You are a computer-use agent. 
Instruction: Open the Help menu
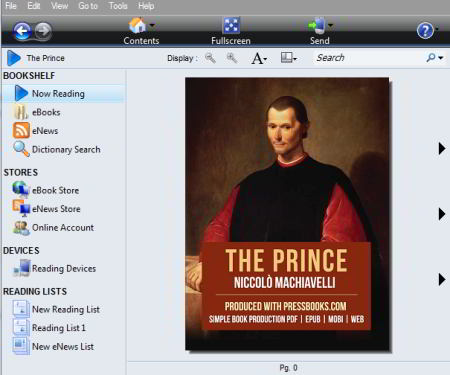(x=146, y=6)
